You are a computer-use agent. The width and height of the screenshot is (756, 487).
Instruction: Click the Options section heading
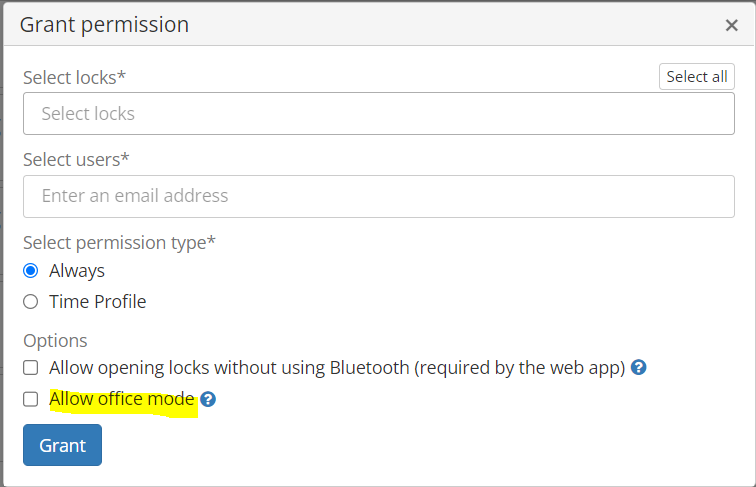(x=55, y=341)
